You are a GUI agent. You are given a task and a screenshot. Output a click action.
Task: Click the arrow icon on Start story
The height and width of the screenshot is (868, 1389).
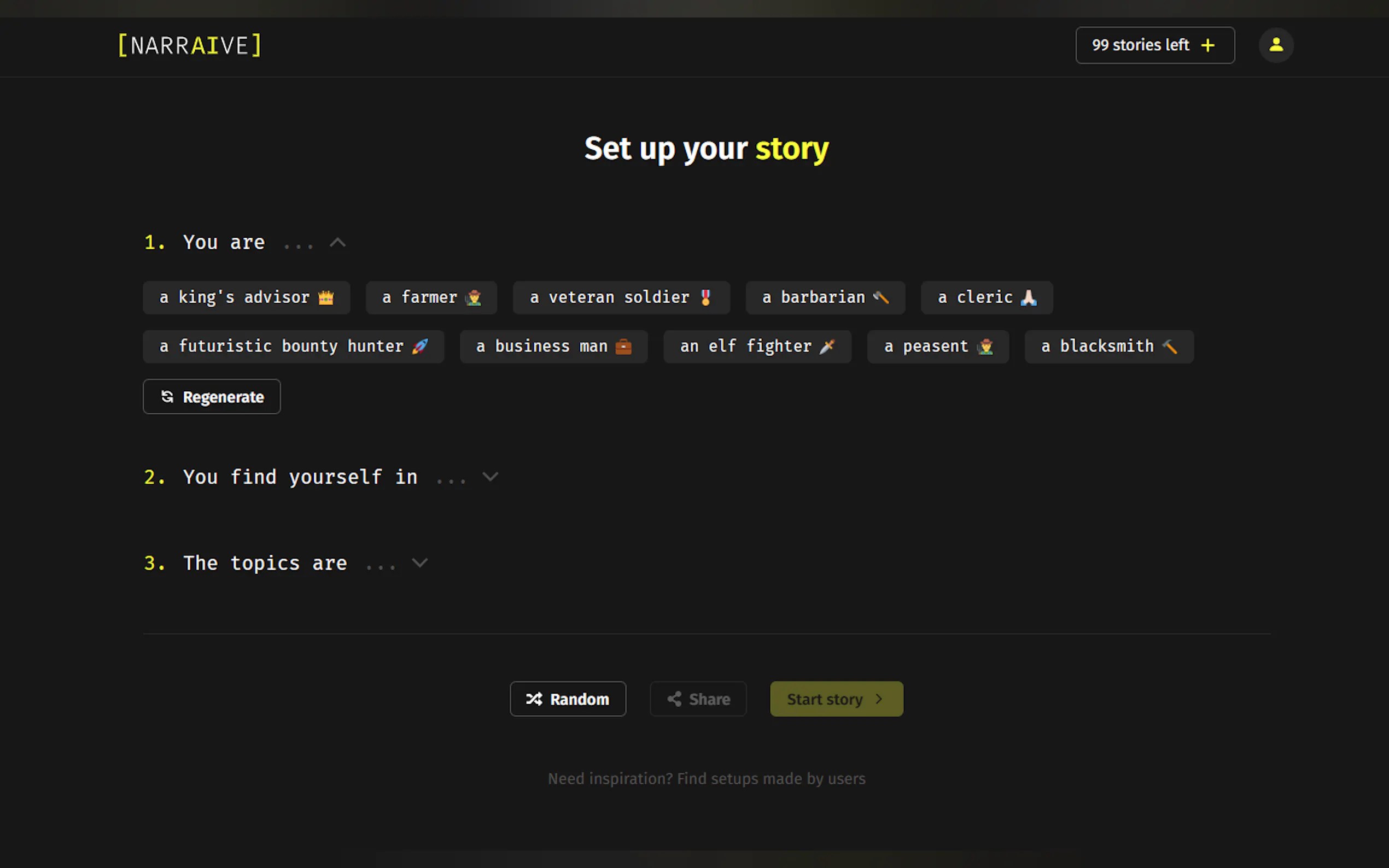[x=879, y=699]
